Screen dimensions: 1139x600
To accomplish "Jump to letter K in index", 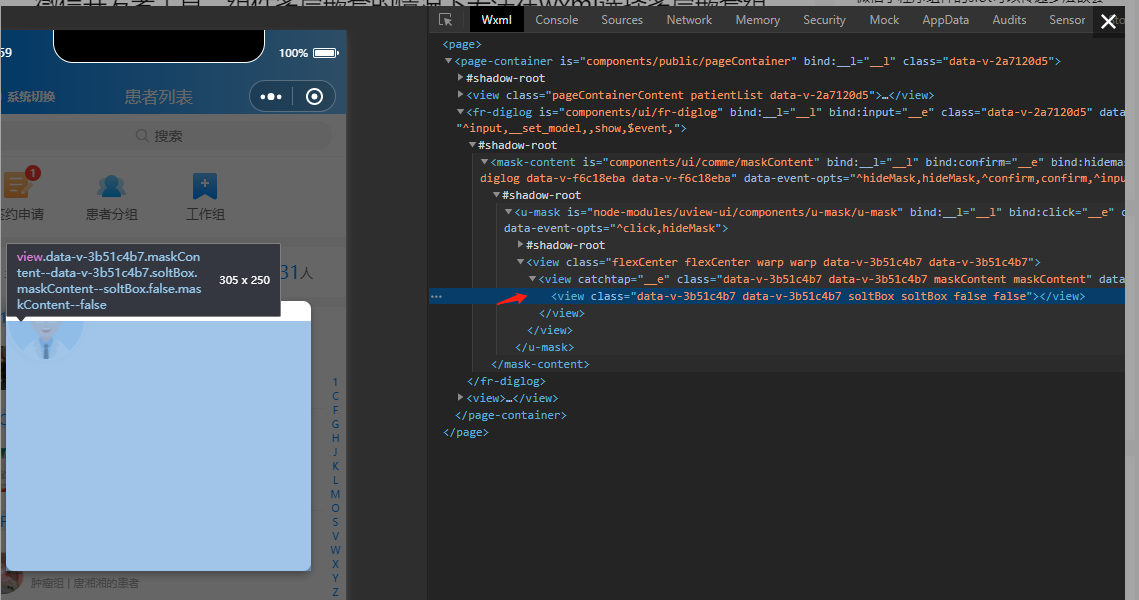I will (x=336, y=466).
